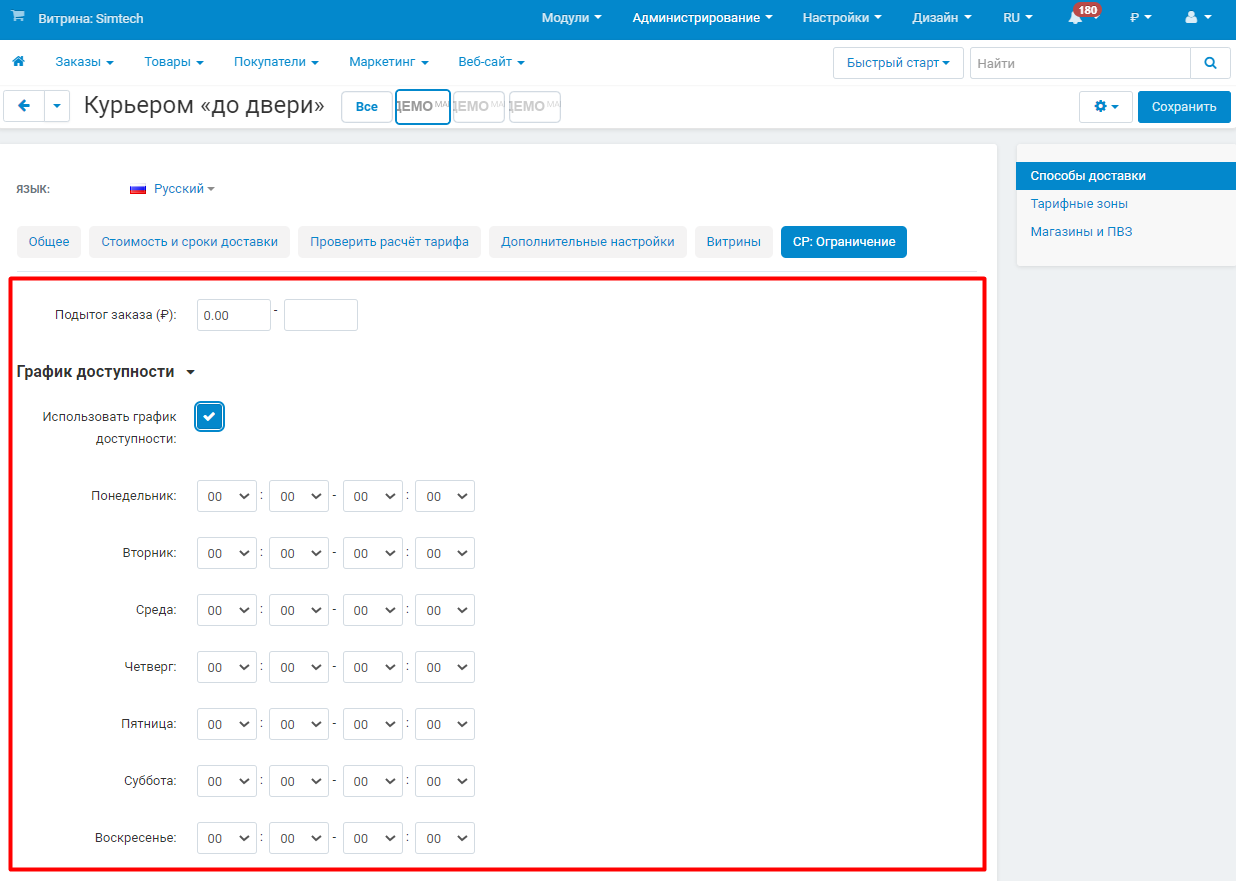The height and width of the screenshot is (881, 1236).
Task: Go to the home dashboard icon
Action: click(x=18, y=62)
